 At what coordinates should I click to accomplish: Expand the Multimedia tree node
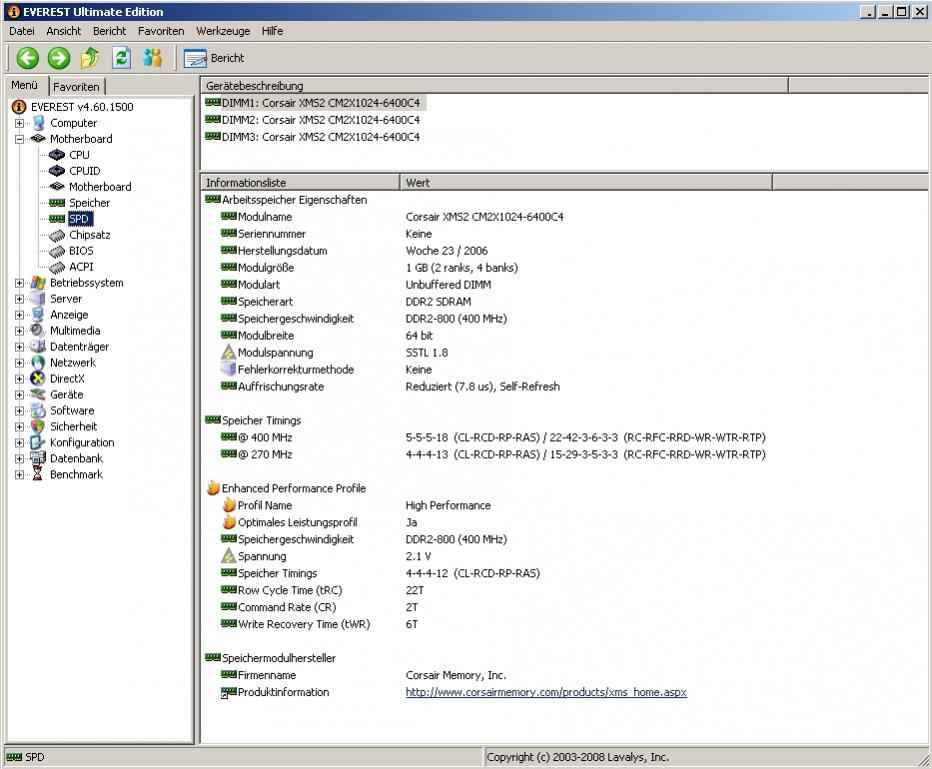[20, 330]
